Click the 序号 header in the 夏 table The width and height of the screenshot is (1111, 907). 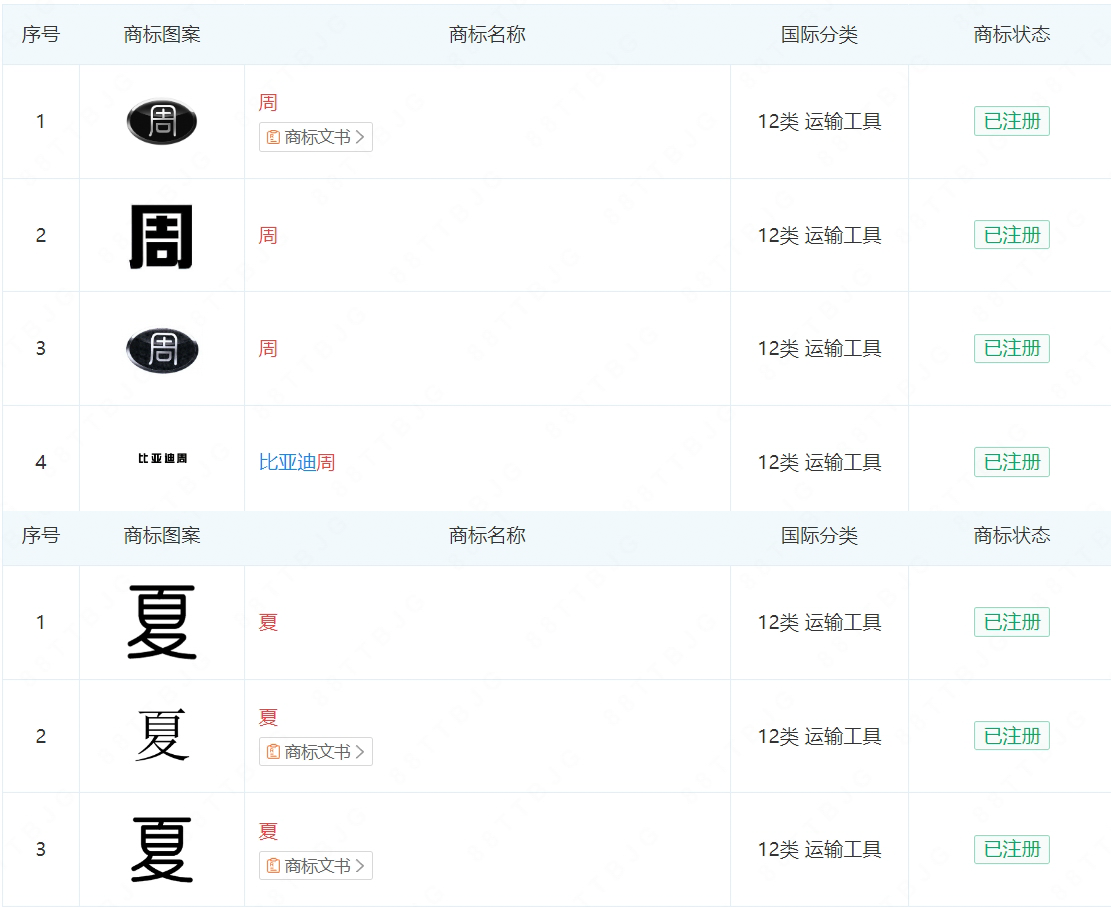tap(41, 535)
